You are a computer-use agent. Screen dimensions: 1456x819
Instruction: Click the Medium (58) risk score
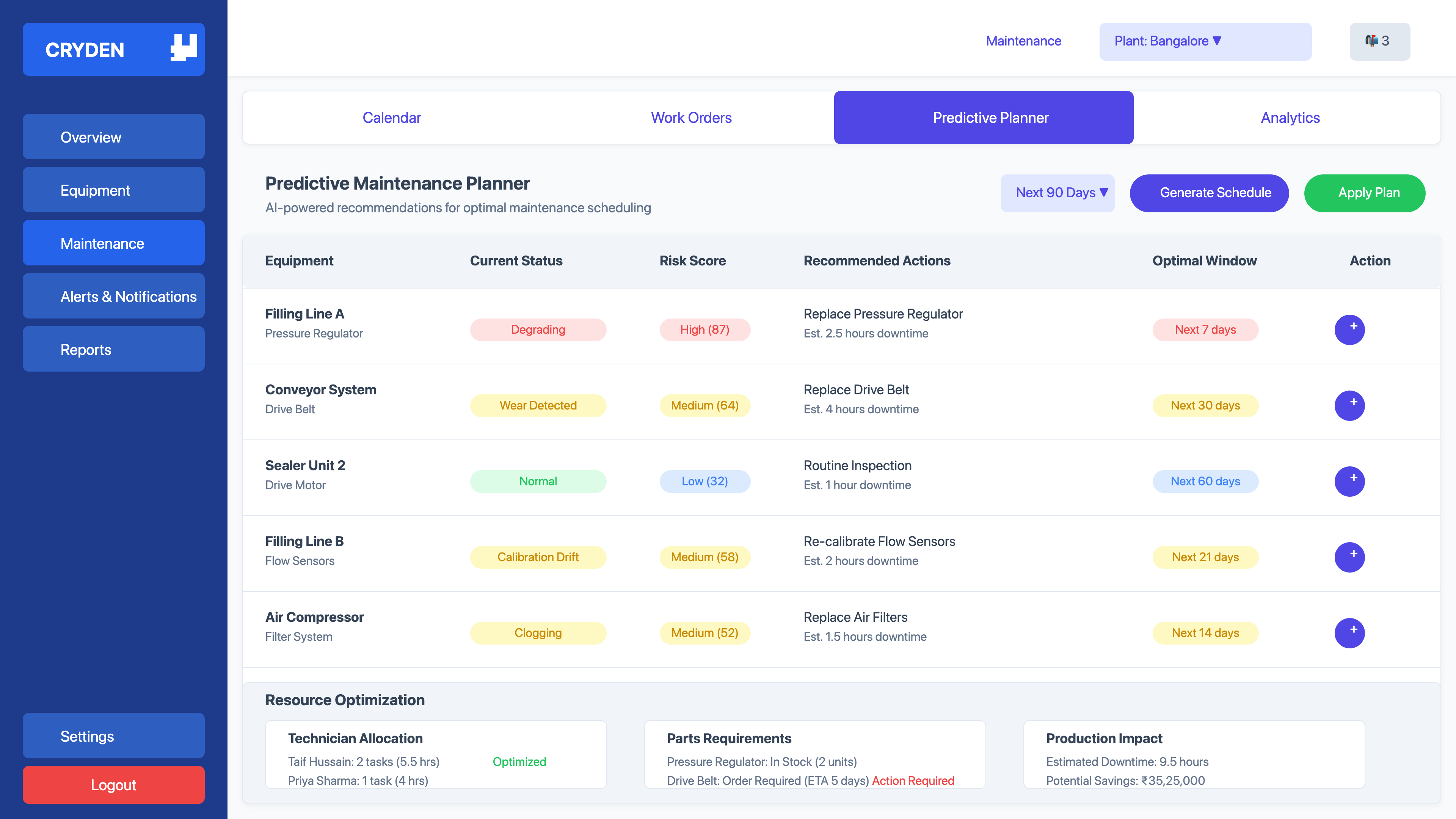tap(705, 557)
